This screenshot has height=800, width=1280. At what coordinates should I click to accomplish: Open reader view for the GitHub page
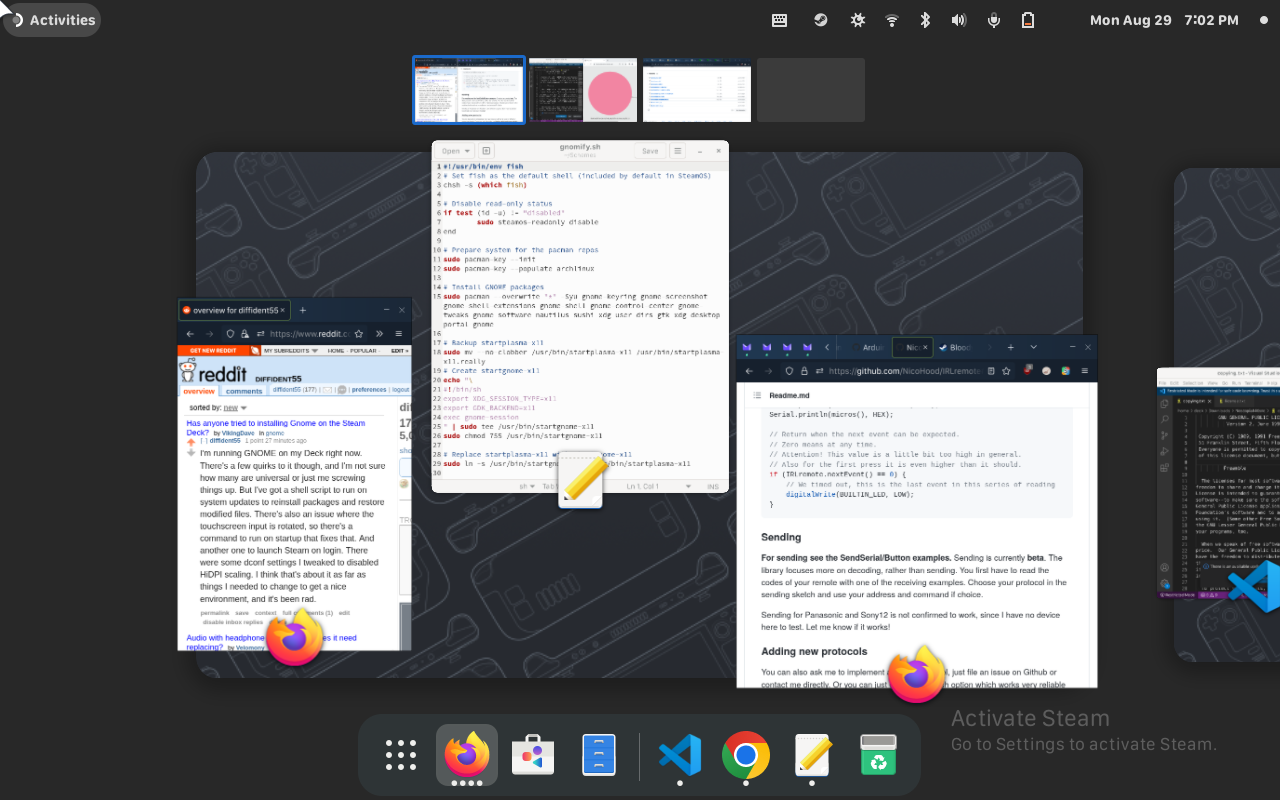(989, 371)
